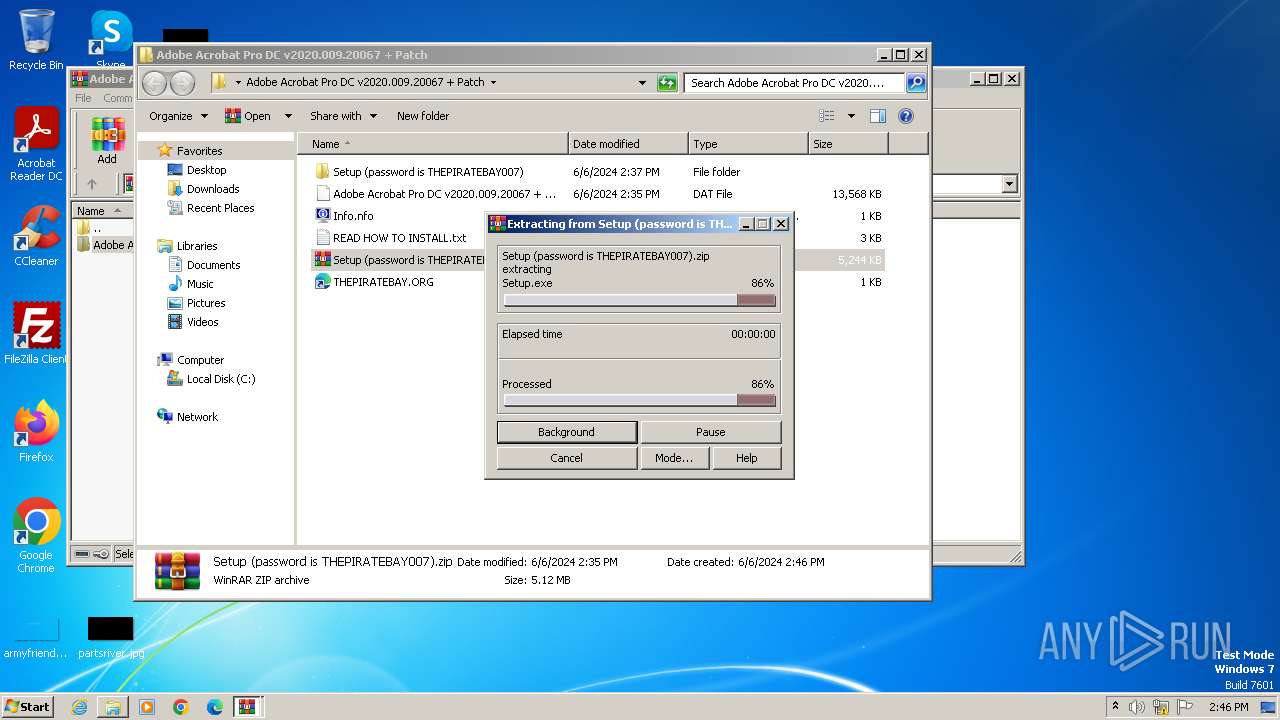Image resolution: width=1280 pixels, height=720 pixels.
Task: Select READ HOW TO INSTALL.txt
Action: (399, 238)
